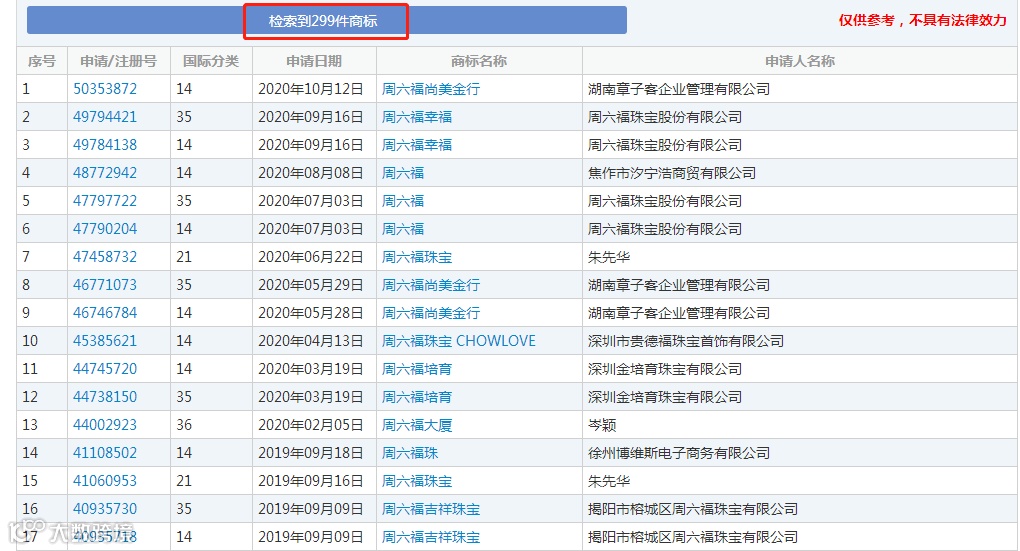Click the 检索到299件商标 results bar
This screenshot has height=551, width=1020.
327,20
